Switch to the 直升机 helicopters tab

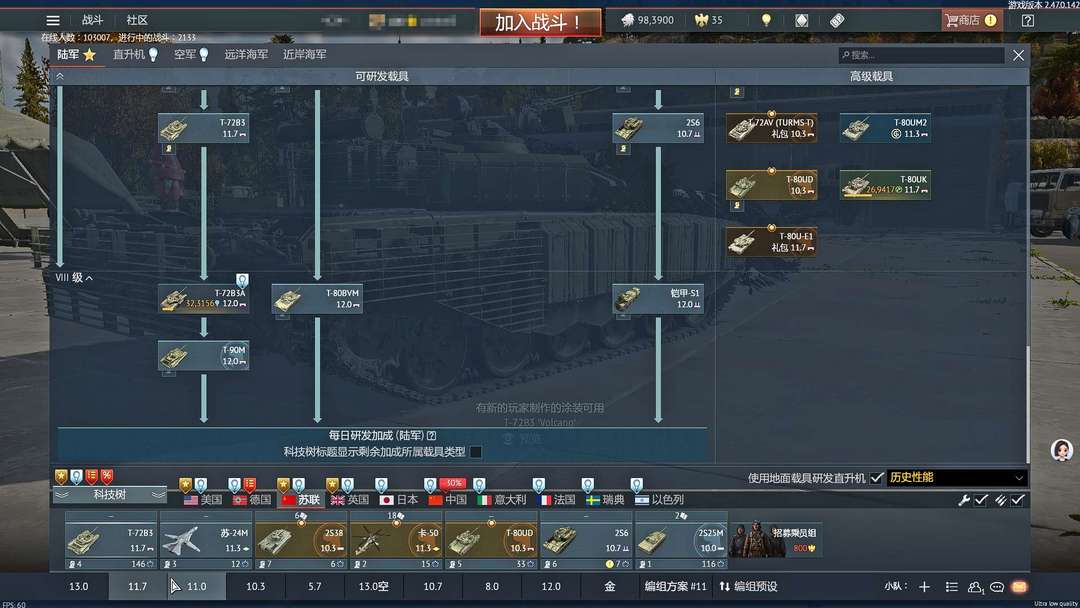[x=135, y=54]
